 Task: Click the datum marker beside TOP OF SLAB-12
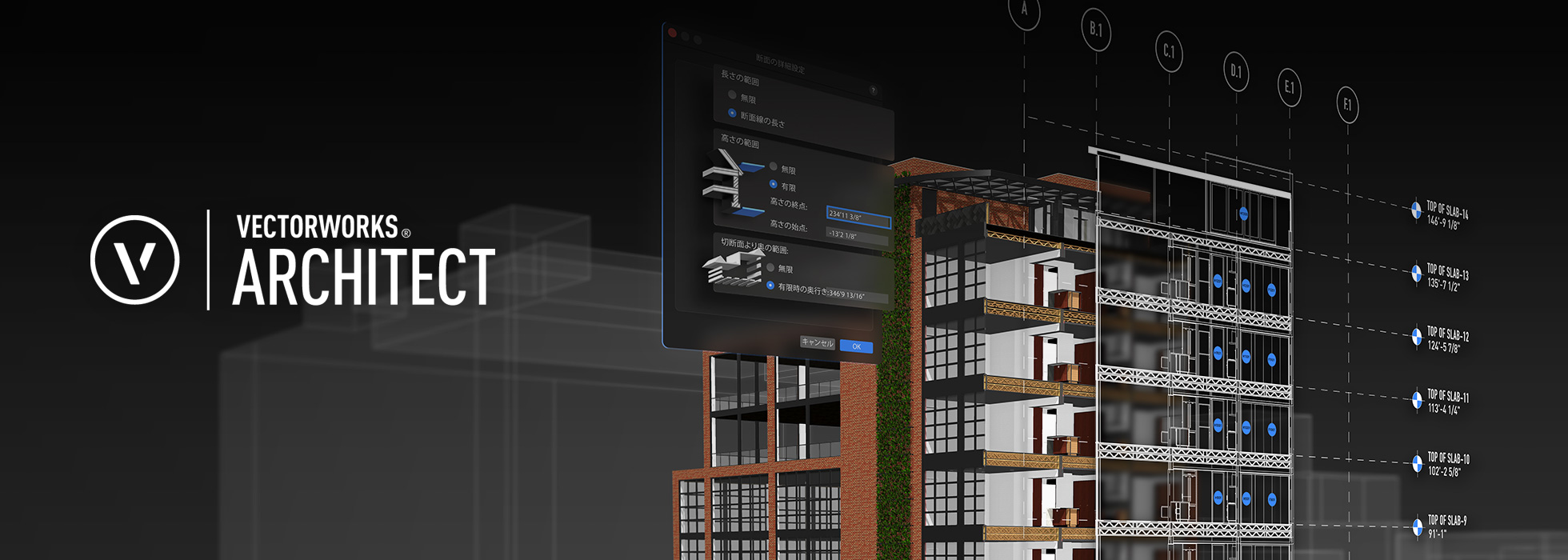[x=1417, y=336]
